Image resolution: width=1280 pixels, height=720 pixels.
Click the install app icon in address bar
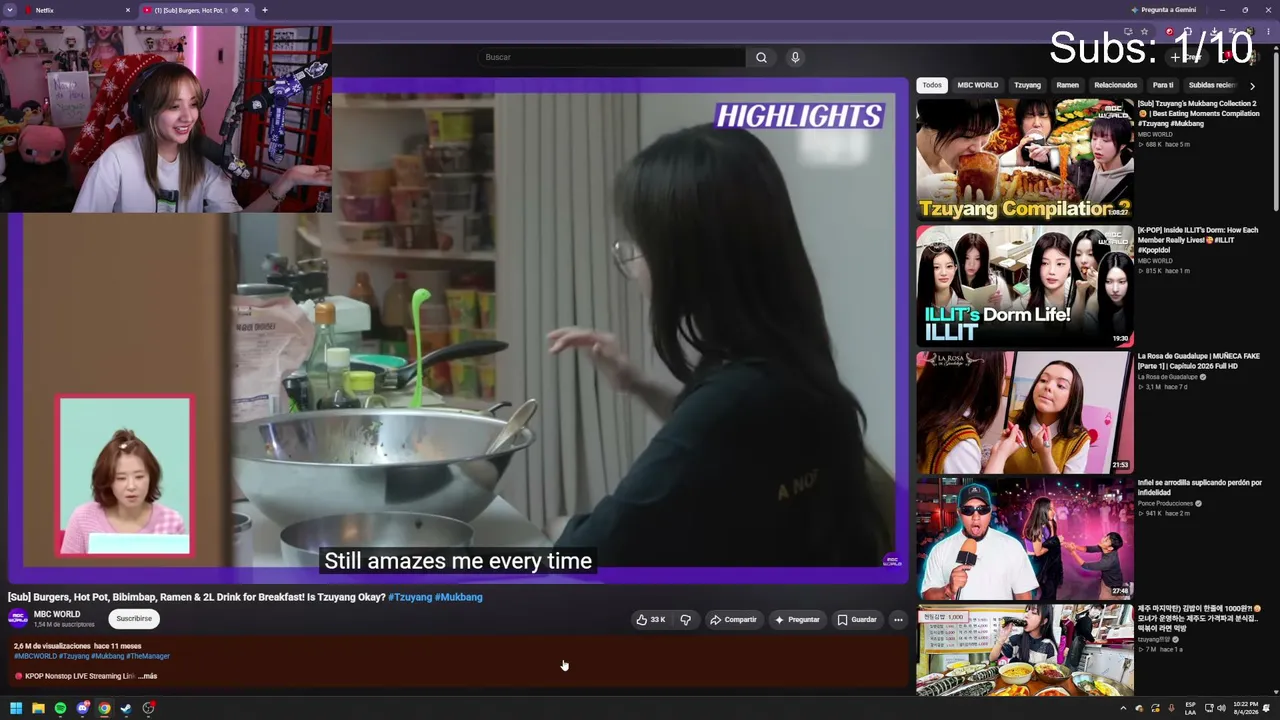pyautogui.click(x=1128, y=32)
